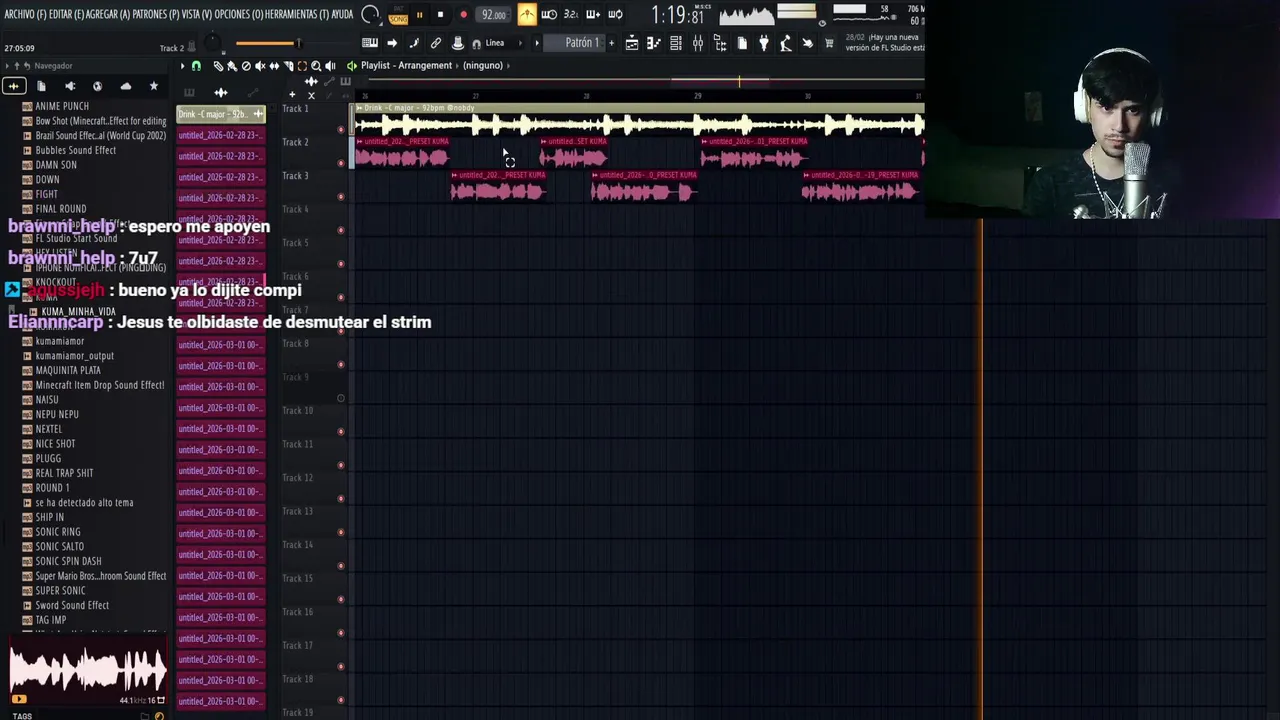Click the orange master slider in toolbar

(x=267, y=43)
